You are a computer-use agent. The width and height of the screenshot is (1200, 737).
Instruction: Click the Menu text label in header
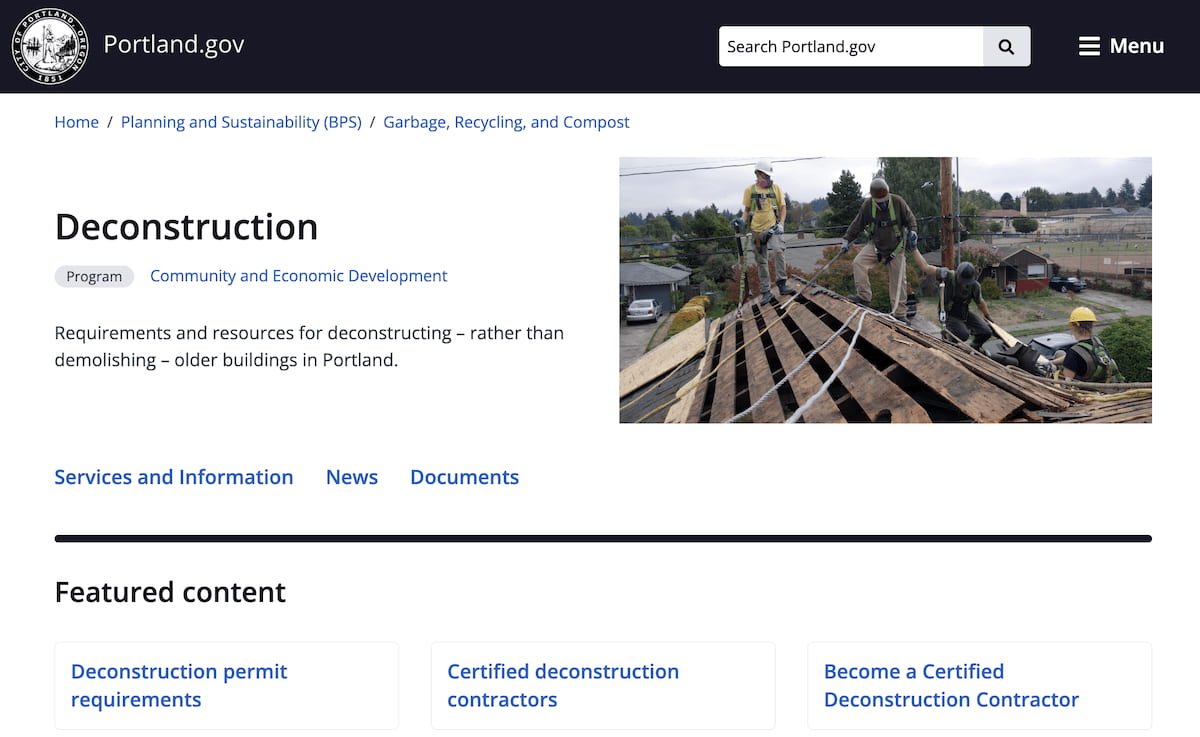(x=1137, y=46)
